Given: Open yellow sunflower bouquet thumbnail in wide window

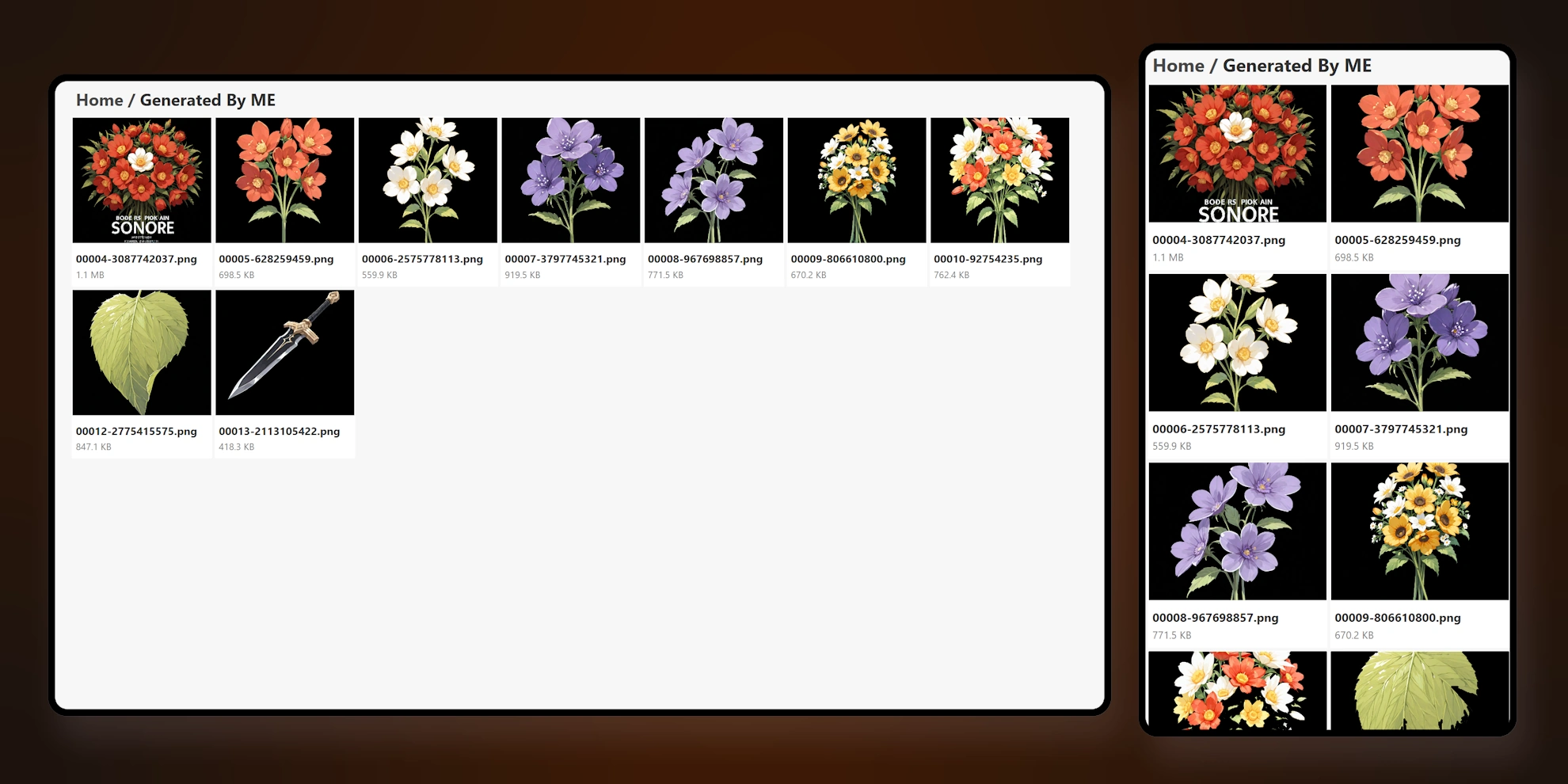Looking at the screenshot, I should (x=857, y=181).
